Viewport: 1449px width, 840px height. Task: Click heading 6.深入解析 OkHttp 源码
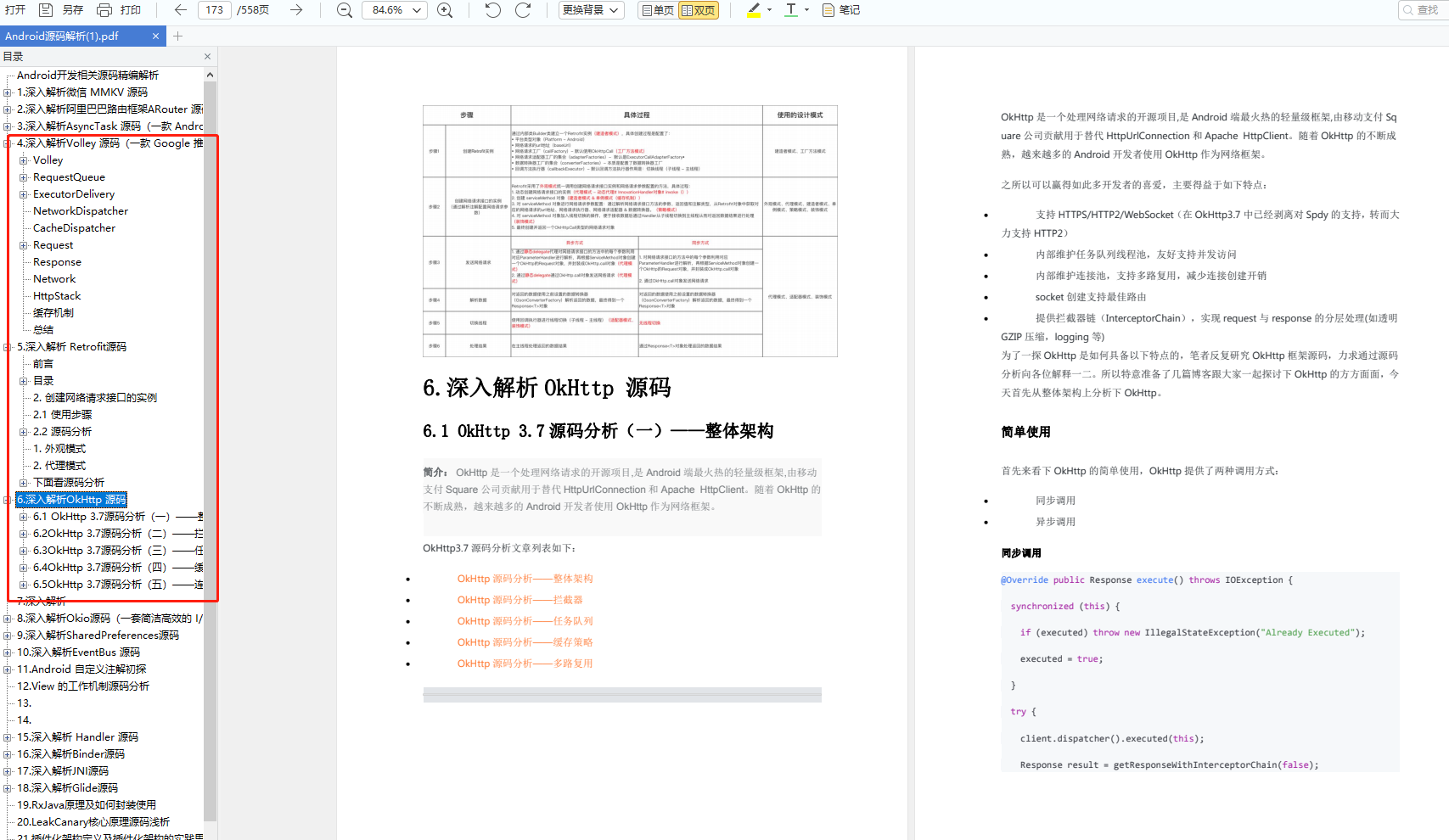click(547, 388)
